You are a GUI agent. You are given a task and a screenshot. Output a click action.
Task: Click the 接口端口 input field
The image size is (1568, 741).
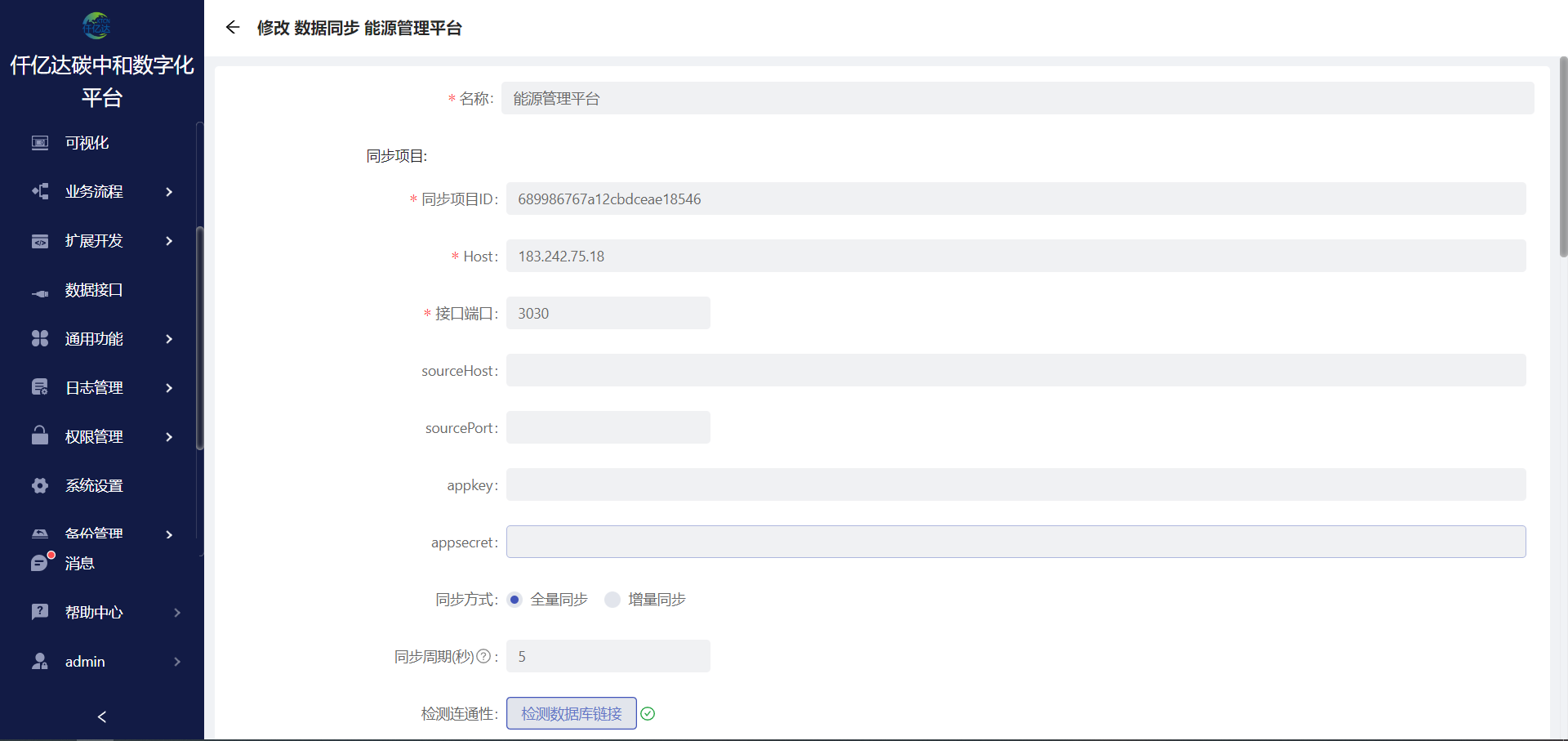click(x=608, y=313)
